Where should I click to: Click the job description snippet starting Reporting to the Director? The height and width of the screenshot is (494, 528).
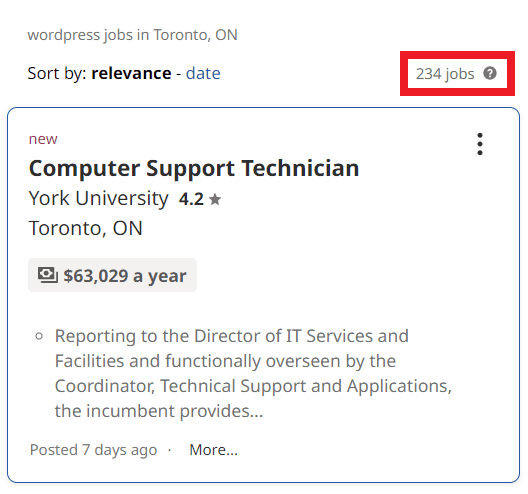(253, 373)
